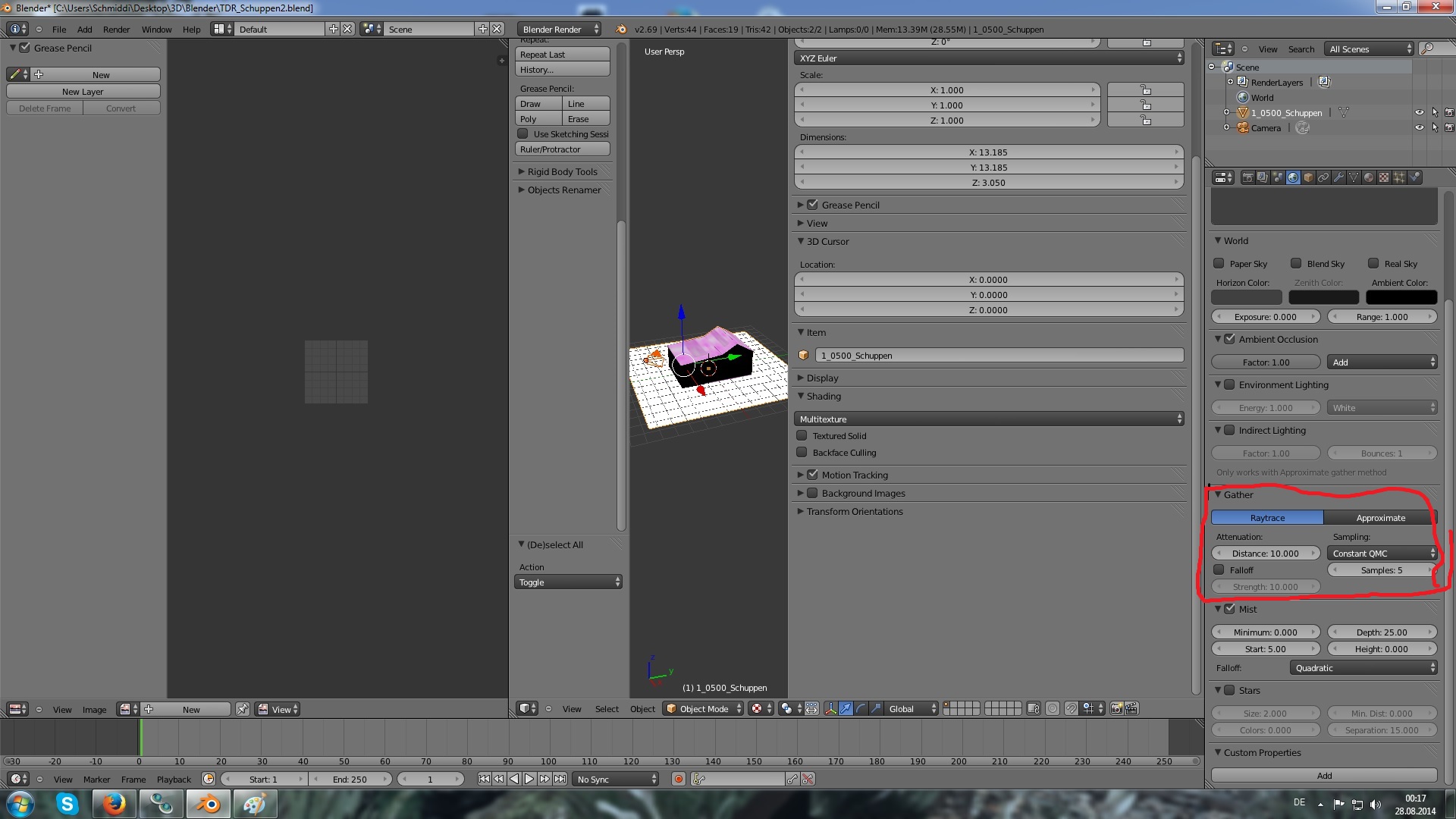The height and width of the screenshot is (819, 1456).
Task: Expand the Rigid Body Tools panel
Action: tap(562, 171)
